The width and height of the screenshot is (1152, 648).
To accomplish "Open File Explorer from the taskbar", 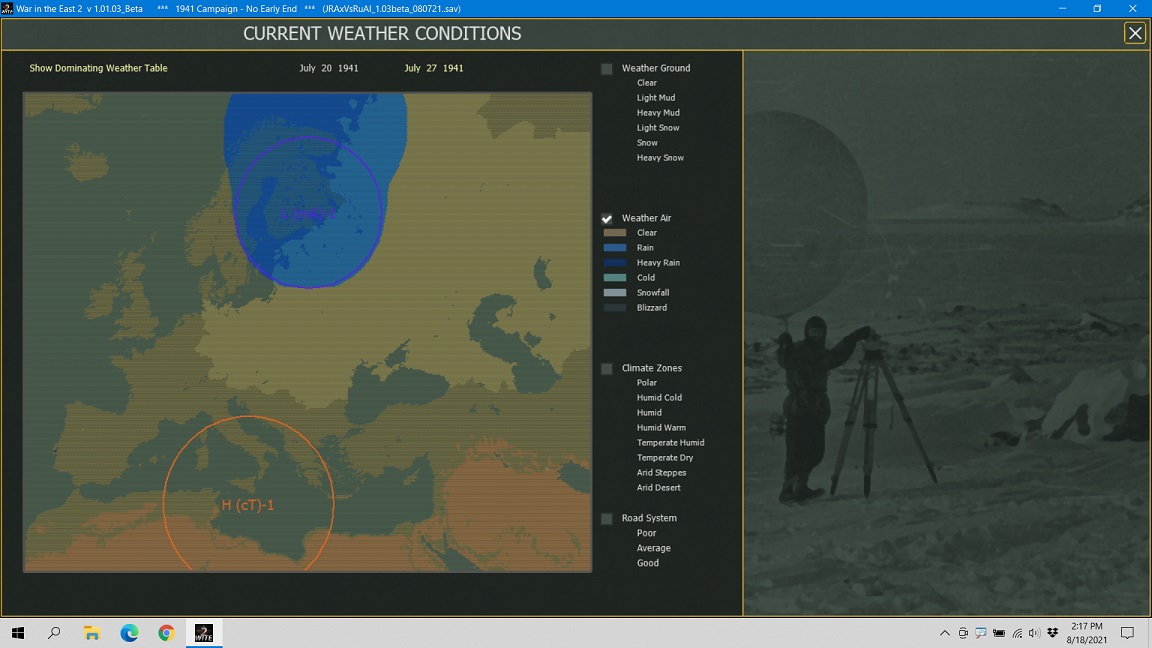I will tap(92, 633).
